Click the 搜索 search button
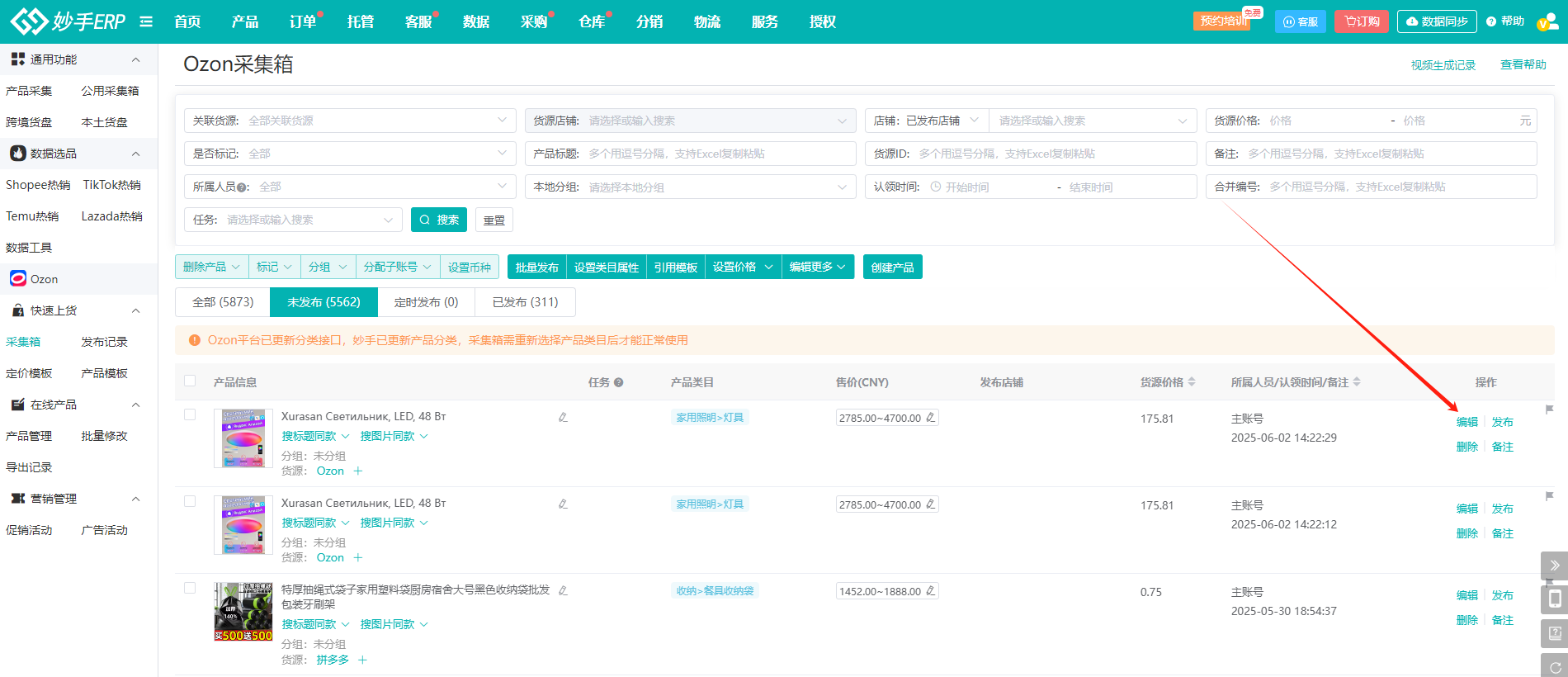 pyautogui.click(x=439, y=220)
